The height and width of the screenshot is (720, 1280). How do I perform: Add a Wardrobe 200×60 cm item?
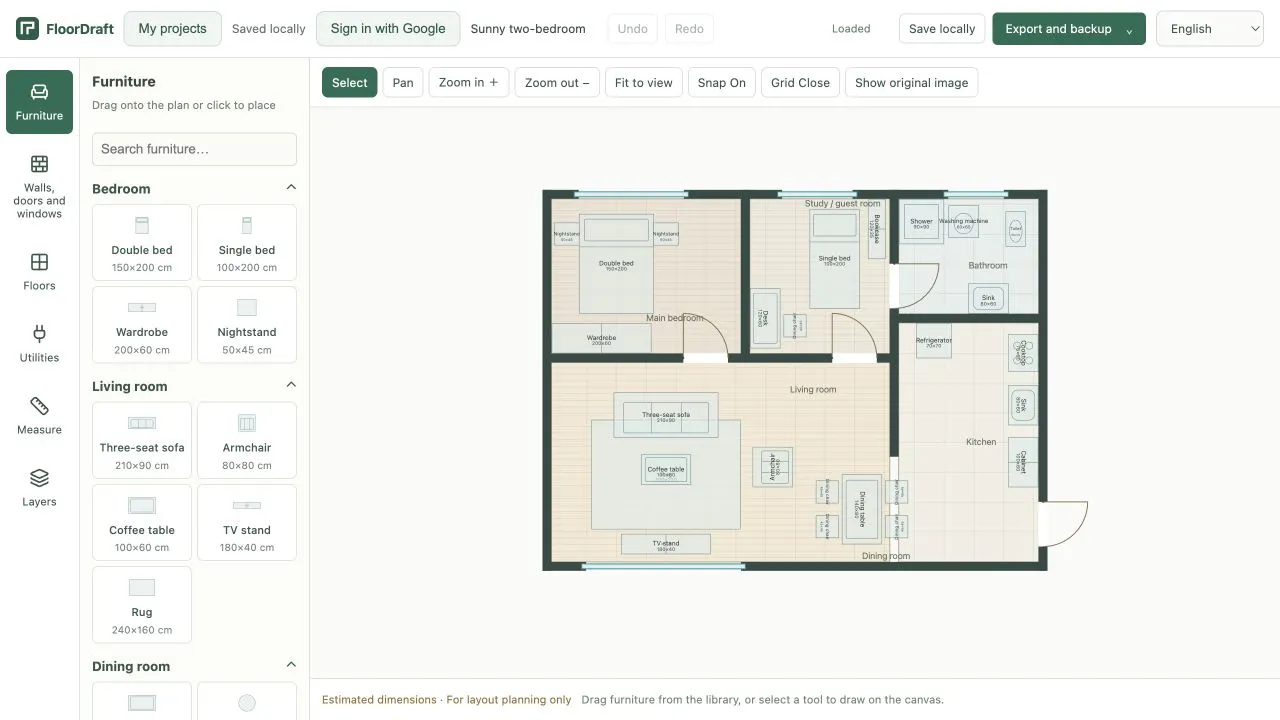pos(142,325)
